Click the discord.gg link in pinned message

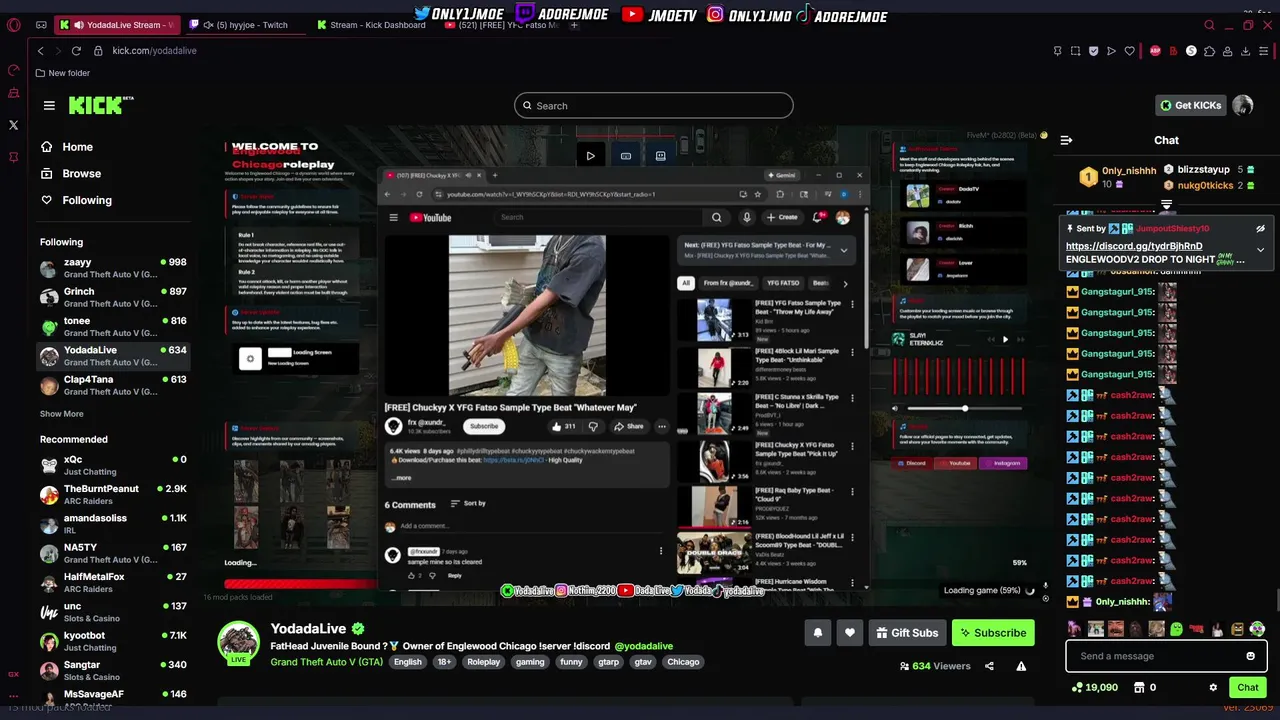tap(1134, 246)
